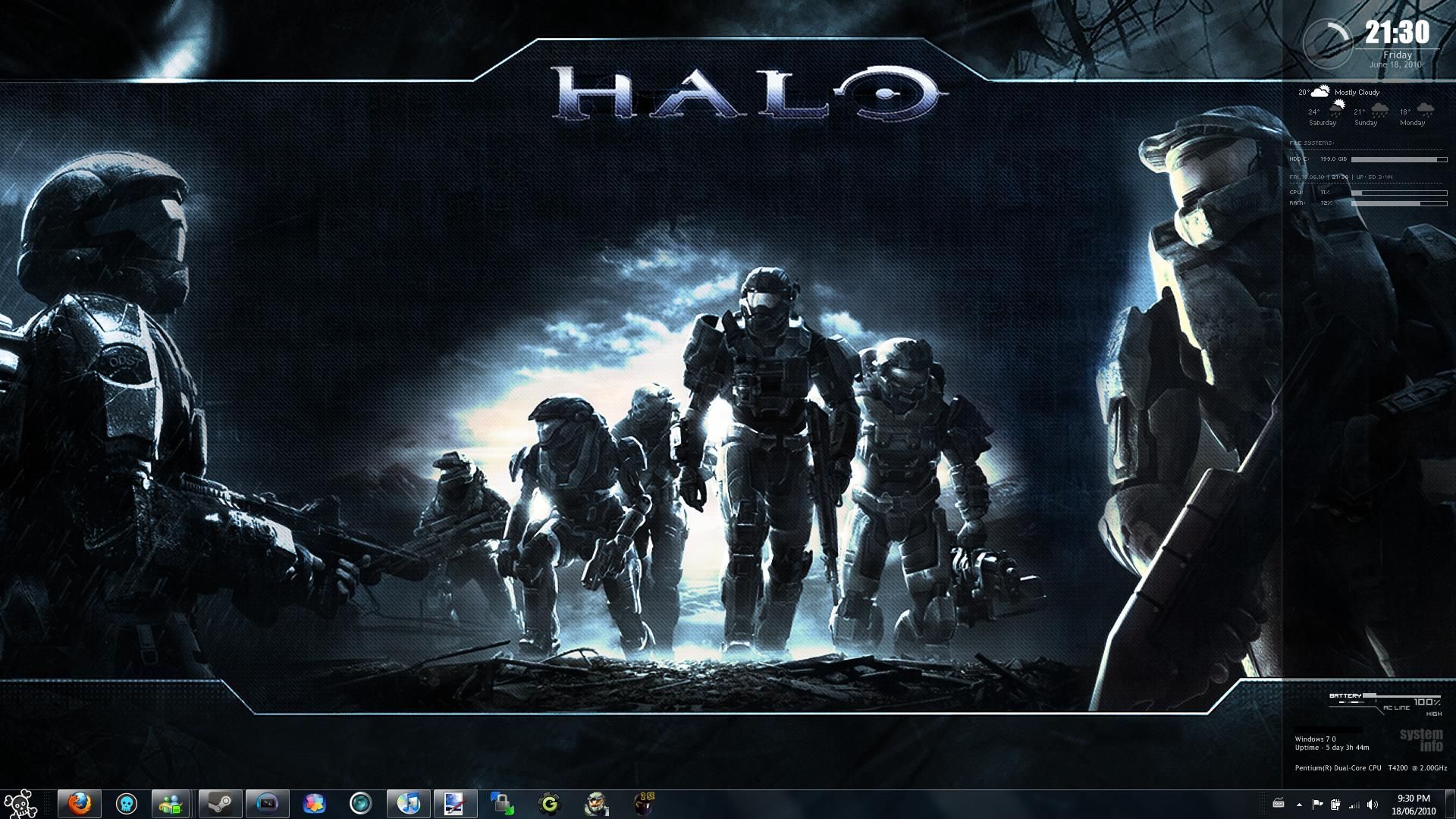Open the camera lens taskbar application
Image resolution: width=1456 pixels, height=819 pixels.
coord(360,802)
